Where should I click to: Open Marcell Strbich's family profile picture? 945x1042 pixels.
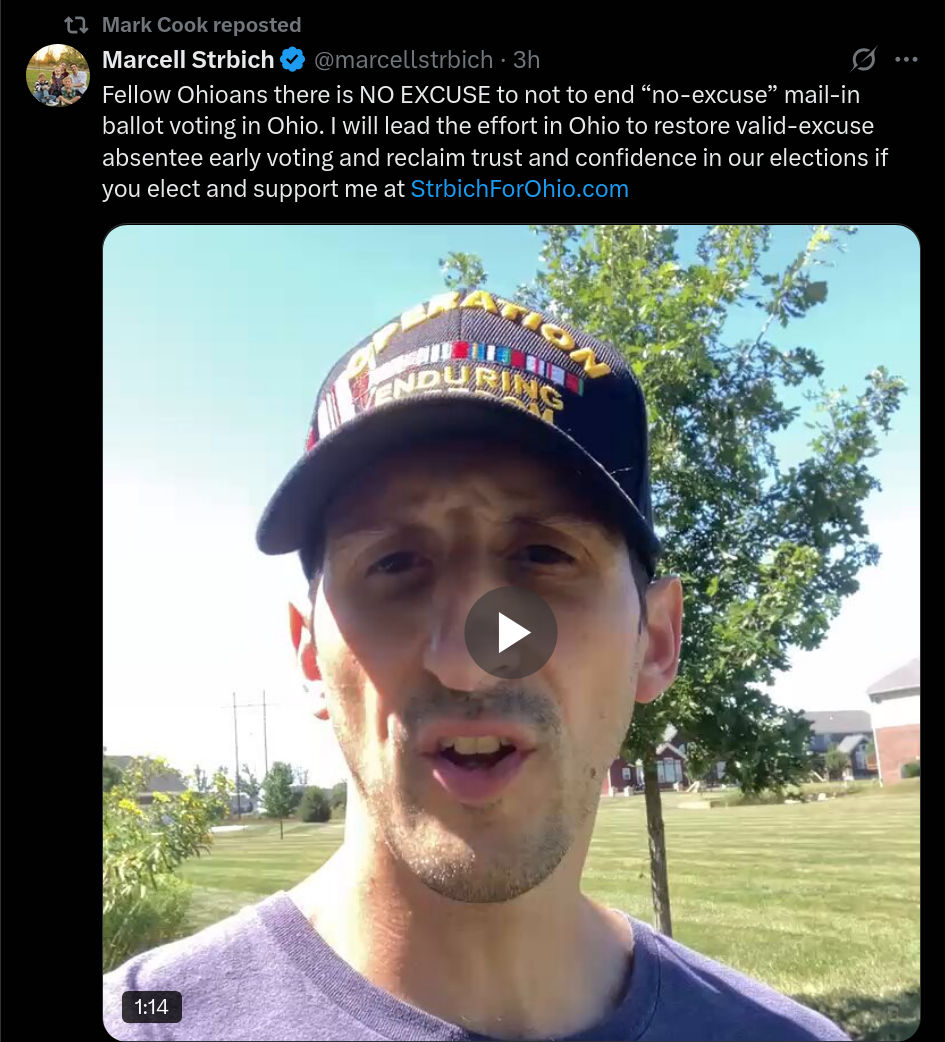coord(57,75)
